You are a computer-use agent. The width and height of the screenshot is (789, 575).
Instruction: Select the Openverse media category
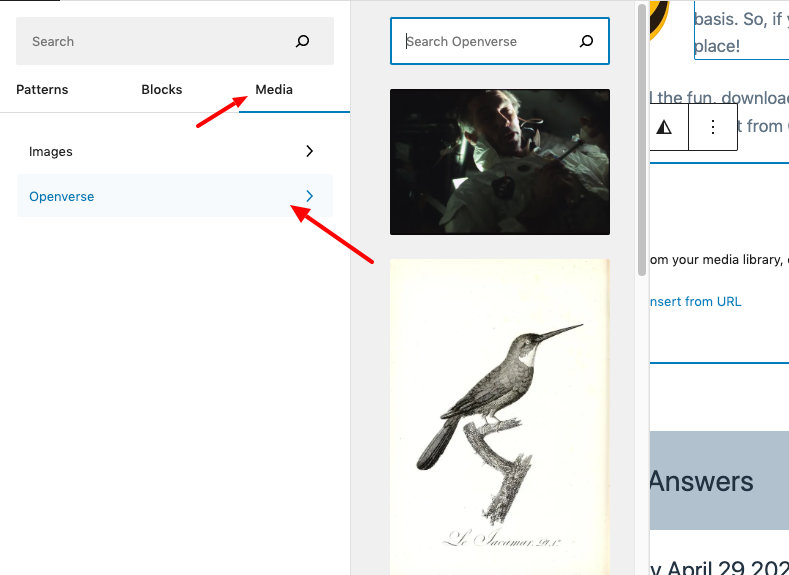(x=175, y=196)
